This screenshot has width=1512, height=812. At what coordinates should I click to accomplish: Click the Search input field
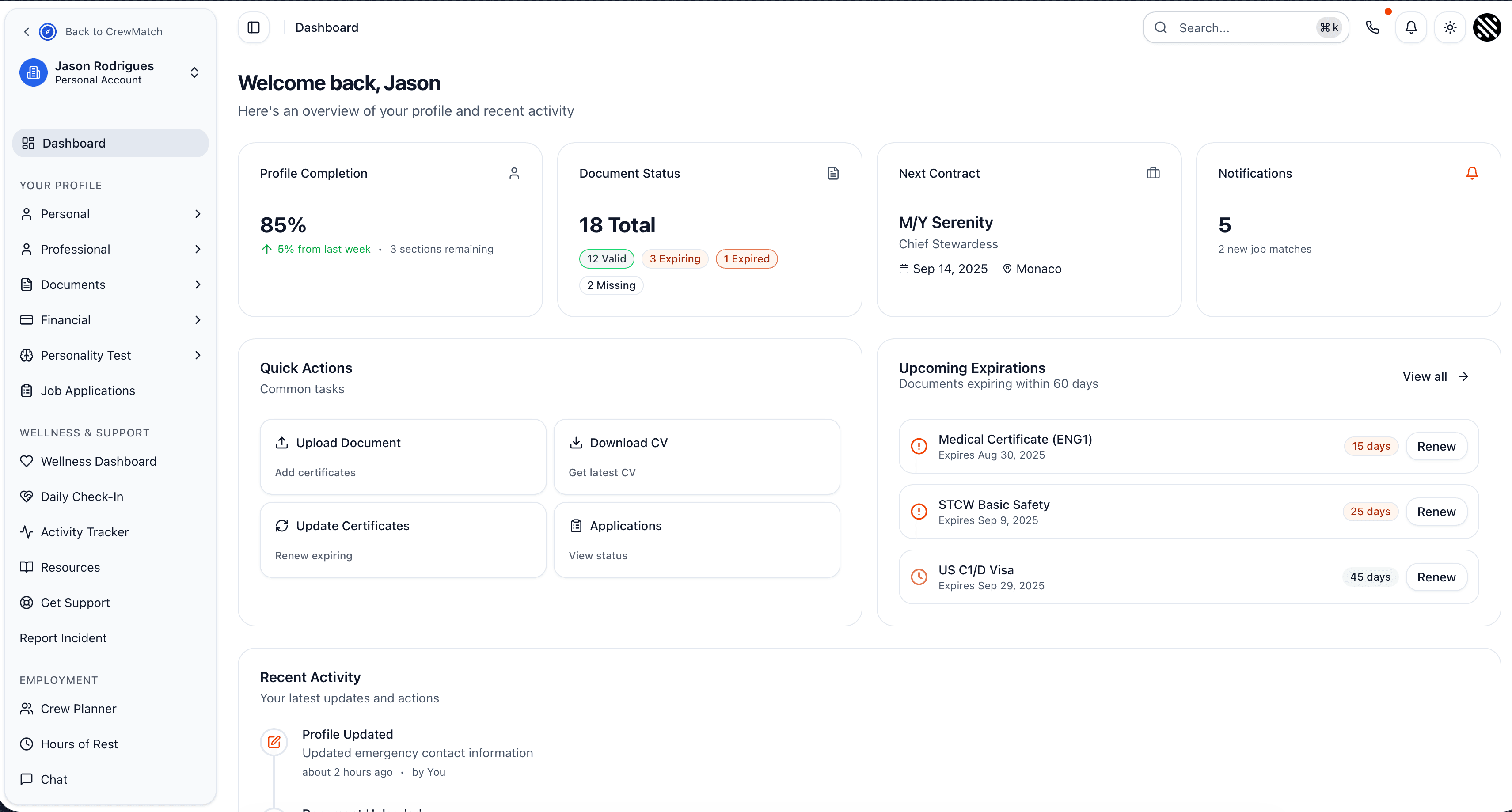(1238, 27)
